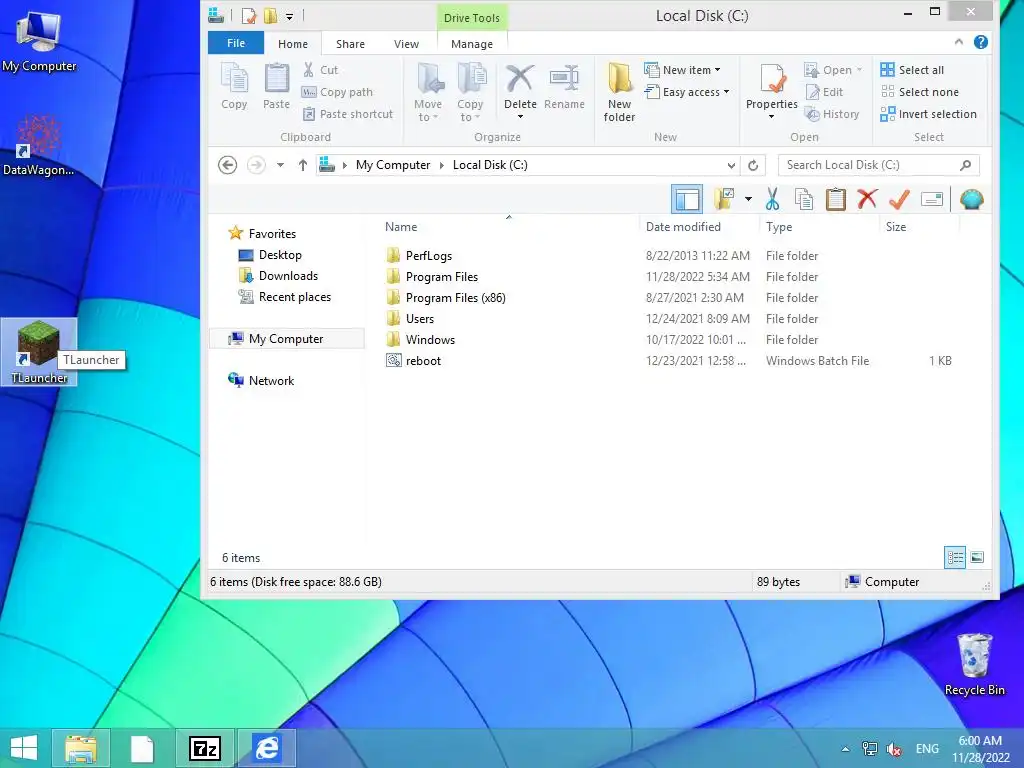This screenshot has width=1024, height=768.
Task: Click Select all in the ribbon
Action: (x=912, y=70)
